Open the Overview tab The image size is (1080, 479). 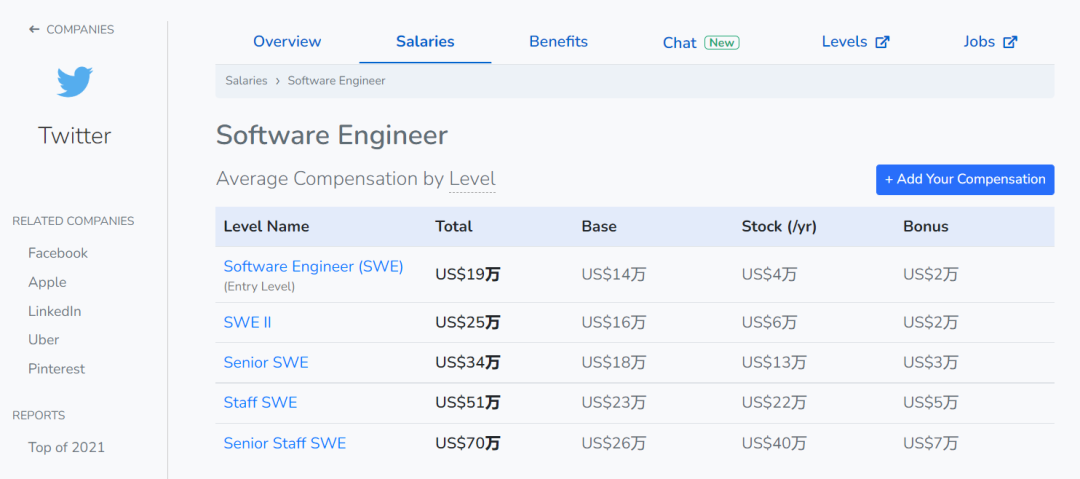click(287, 42)
